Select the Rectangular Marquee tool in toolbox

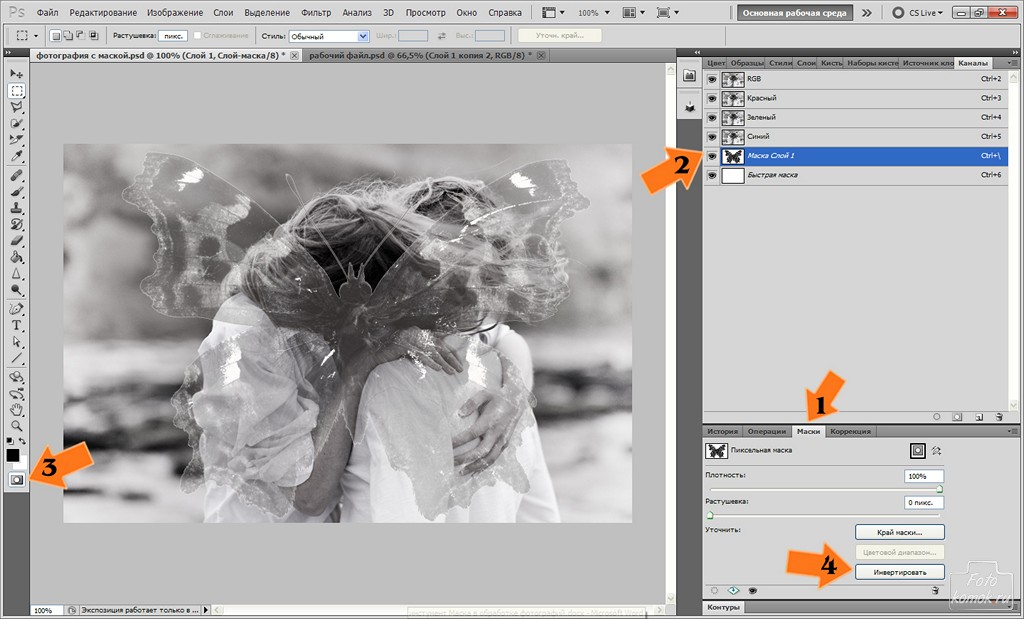(17, 90)
